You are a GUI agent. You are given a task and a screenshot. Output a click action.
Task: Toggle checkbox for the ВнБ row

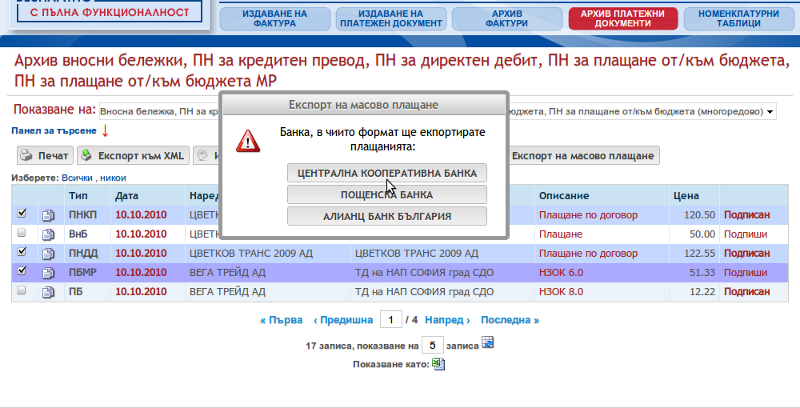(21, 233)
